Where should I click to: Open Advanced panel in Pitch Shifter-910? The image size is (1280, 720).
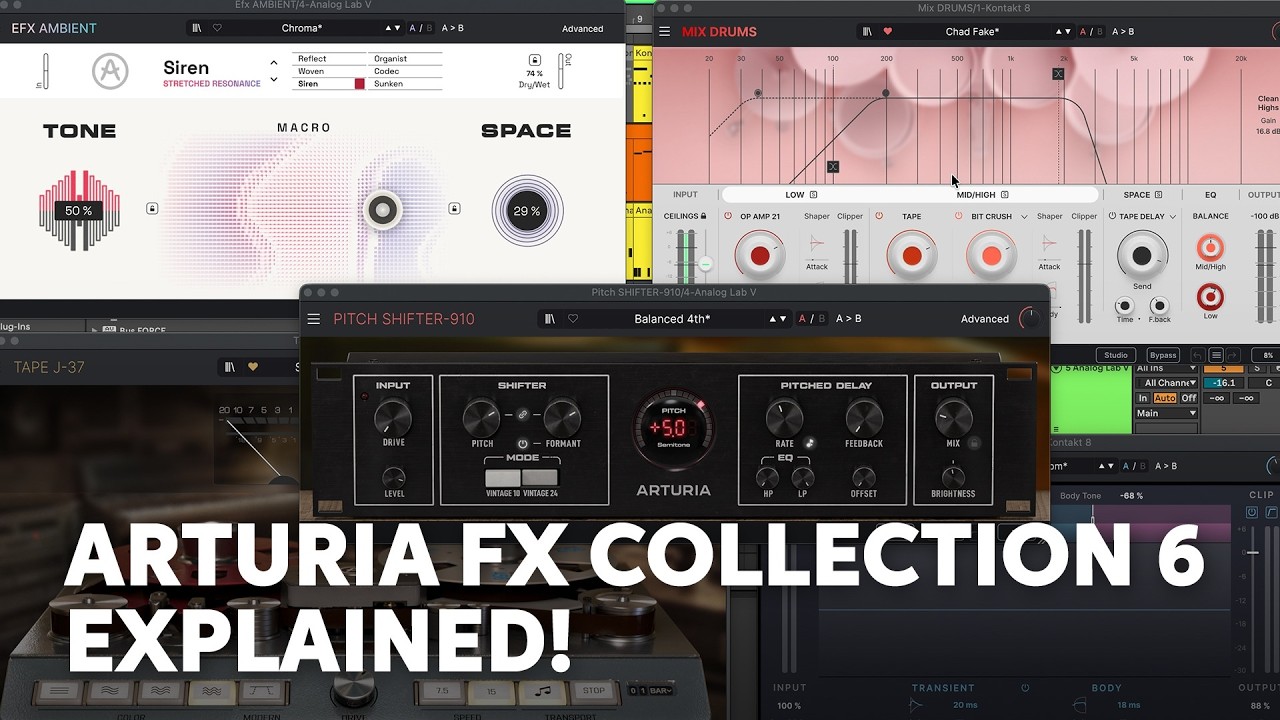pyautogui.click(x=985, y=319)
